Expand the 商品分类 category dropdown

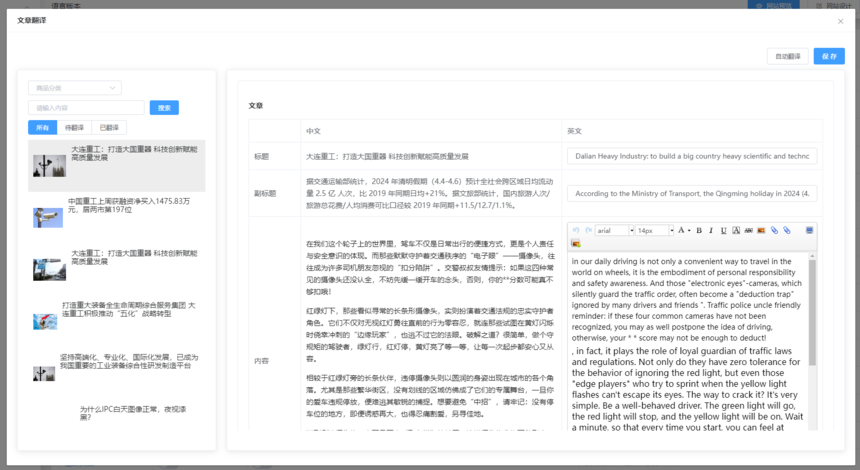pyautogui.click(x=75, y=88)
